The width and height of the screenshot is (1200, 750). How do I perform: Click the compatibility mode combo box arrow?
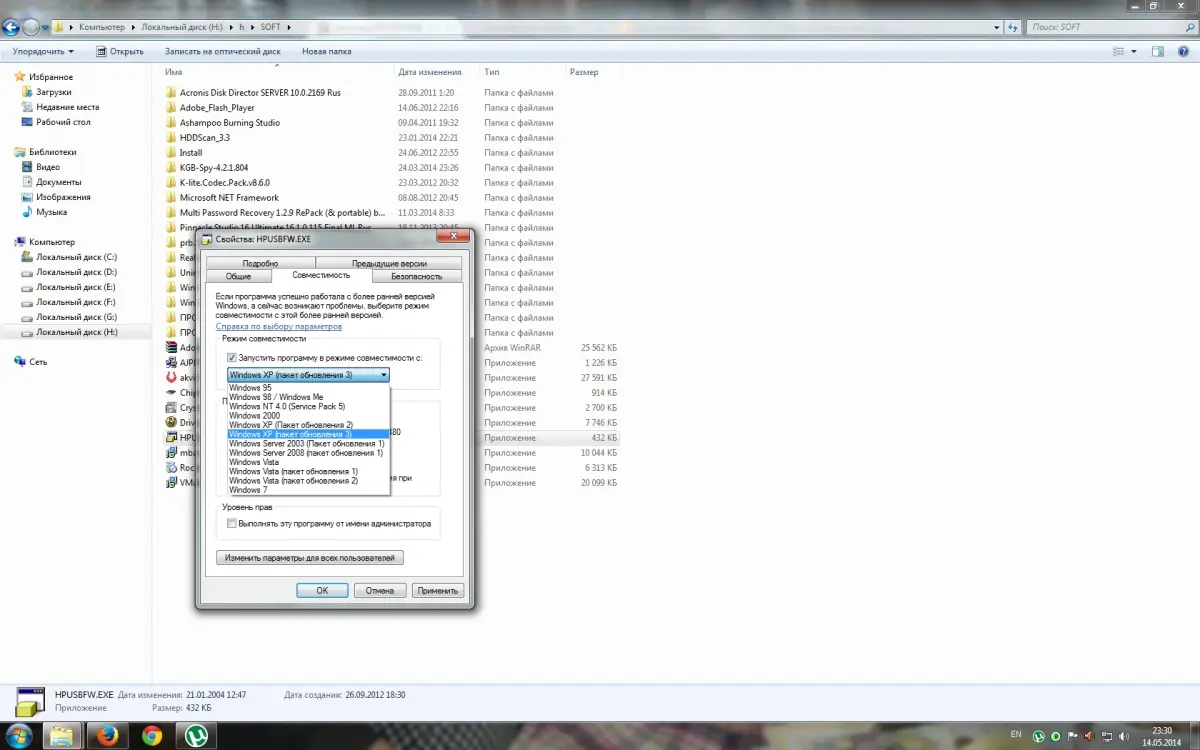click(383, 375)
